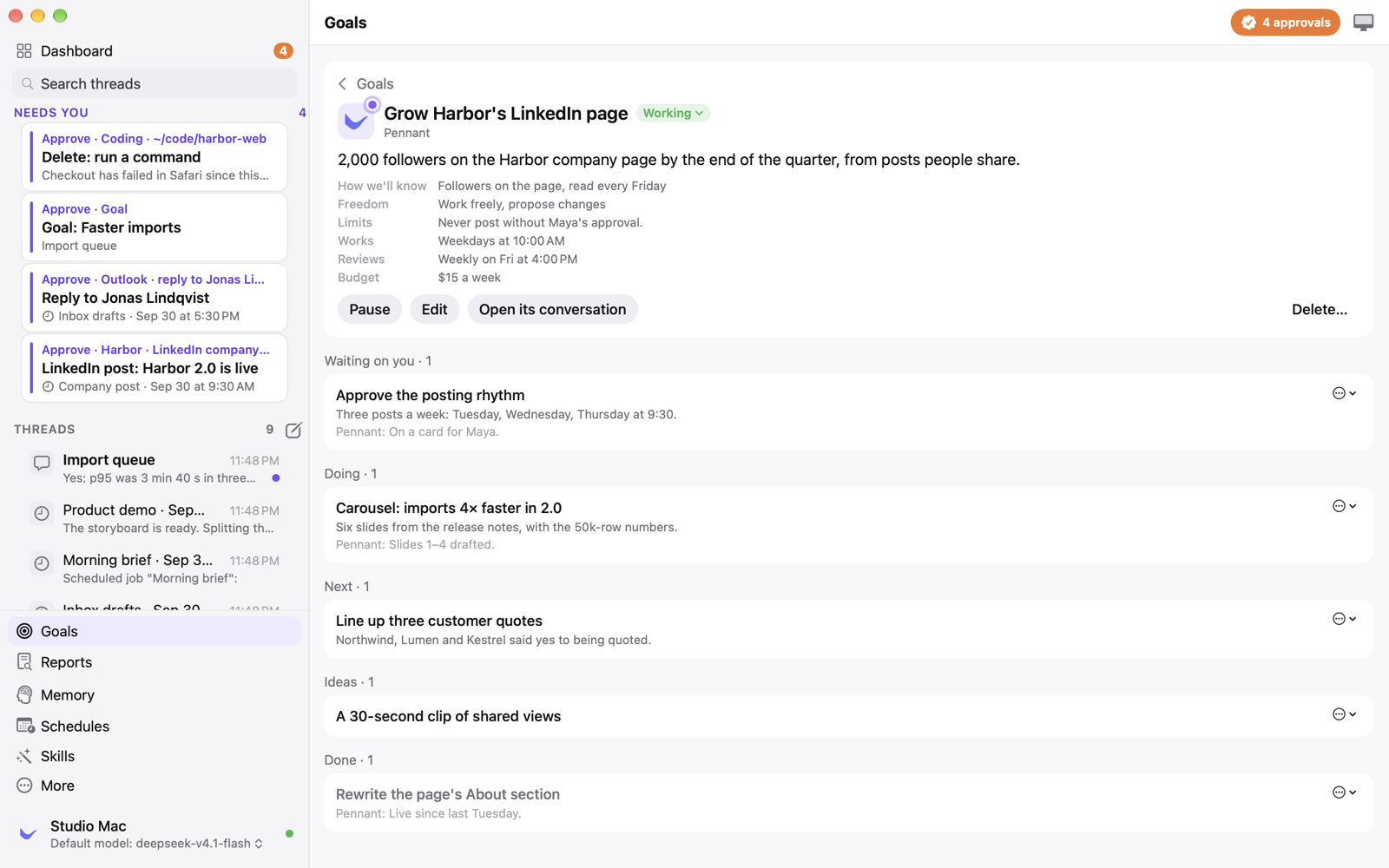Click the Pennant goal avatar icon

coord(357,120)
